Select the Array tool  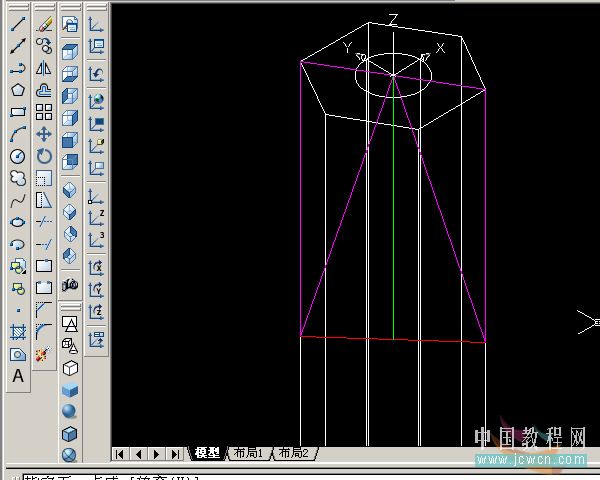pos(44,112)
